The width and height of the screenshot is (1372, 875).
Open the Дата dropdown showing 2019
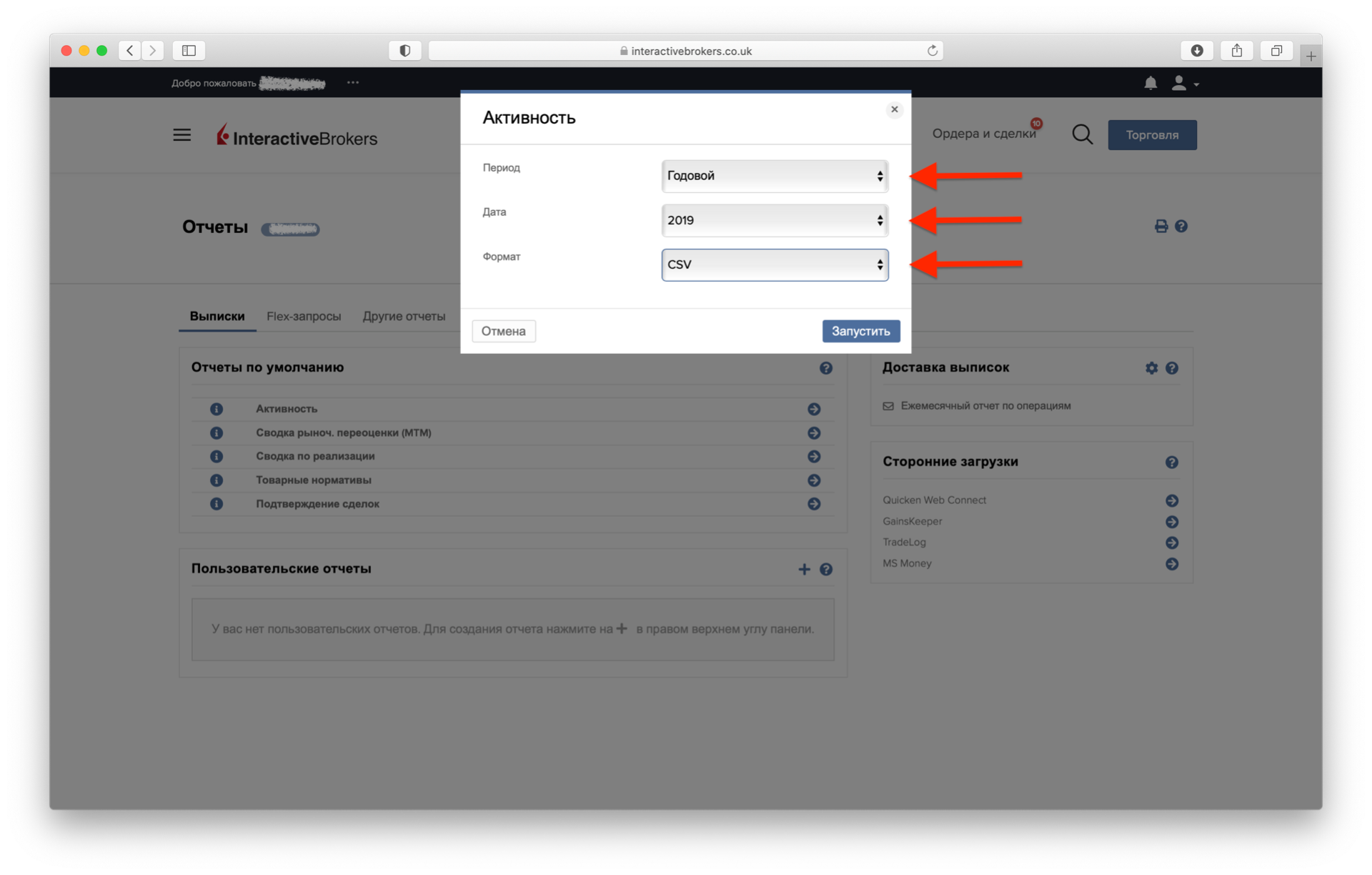tap(775, 220)
